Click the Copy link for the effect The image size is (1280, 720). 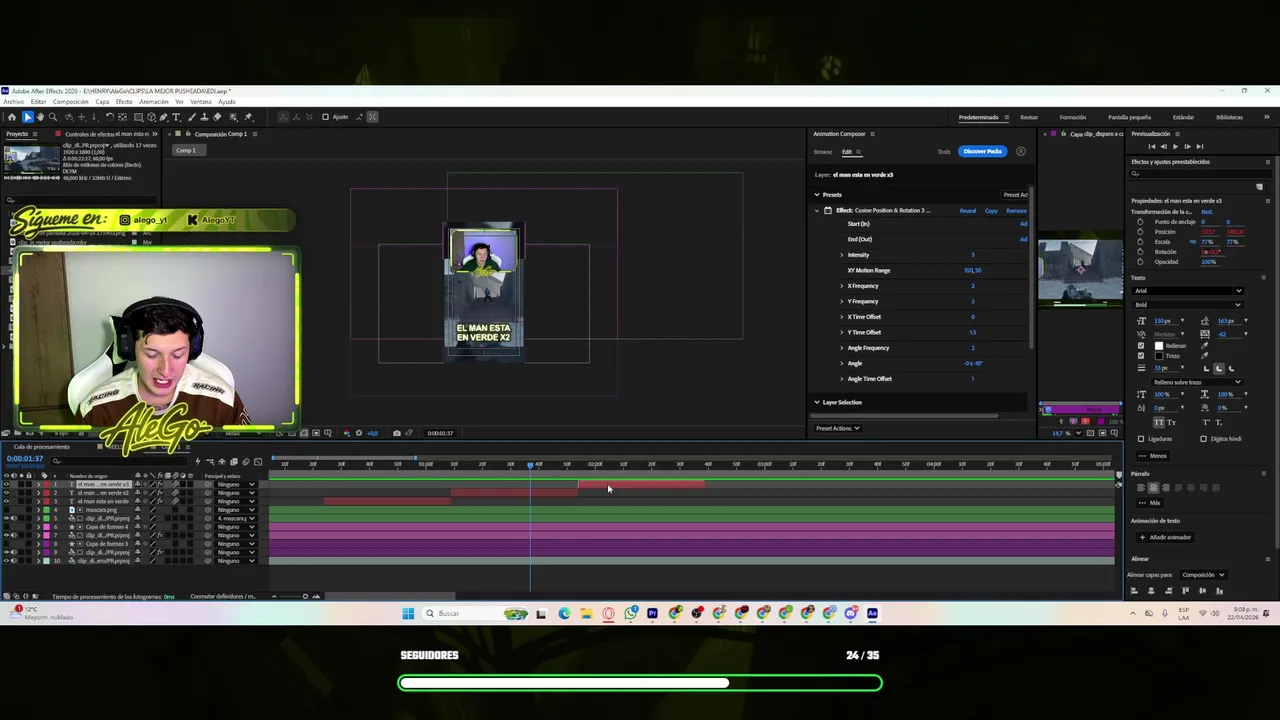tap(991, 211)
